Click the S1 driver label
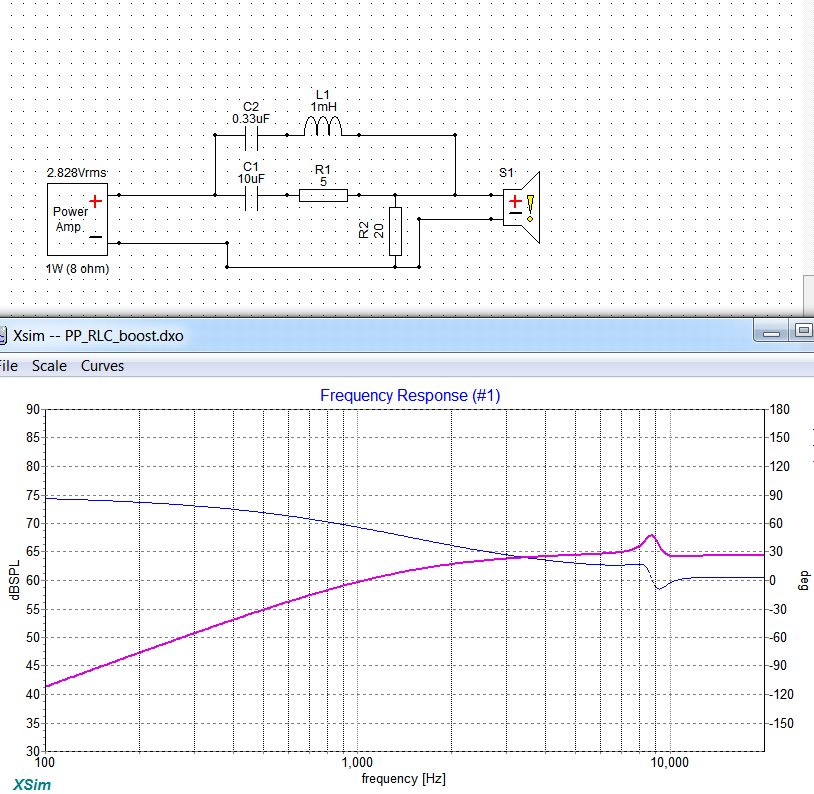The width and height of the screenshot is (814, 794). coord(506,173)
